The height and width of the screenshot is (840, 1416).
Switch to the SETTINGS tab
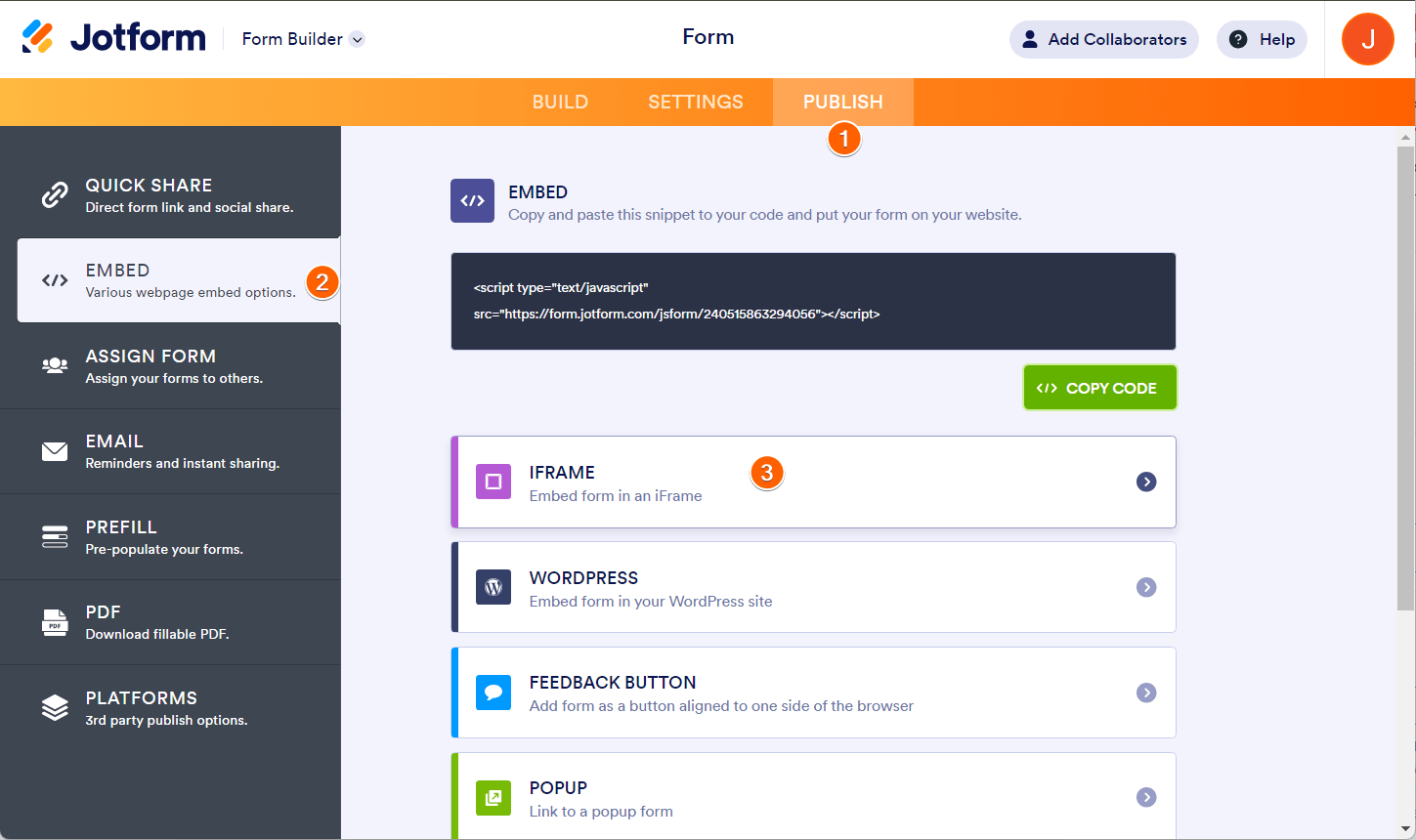point(696,102)
